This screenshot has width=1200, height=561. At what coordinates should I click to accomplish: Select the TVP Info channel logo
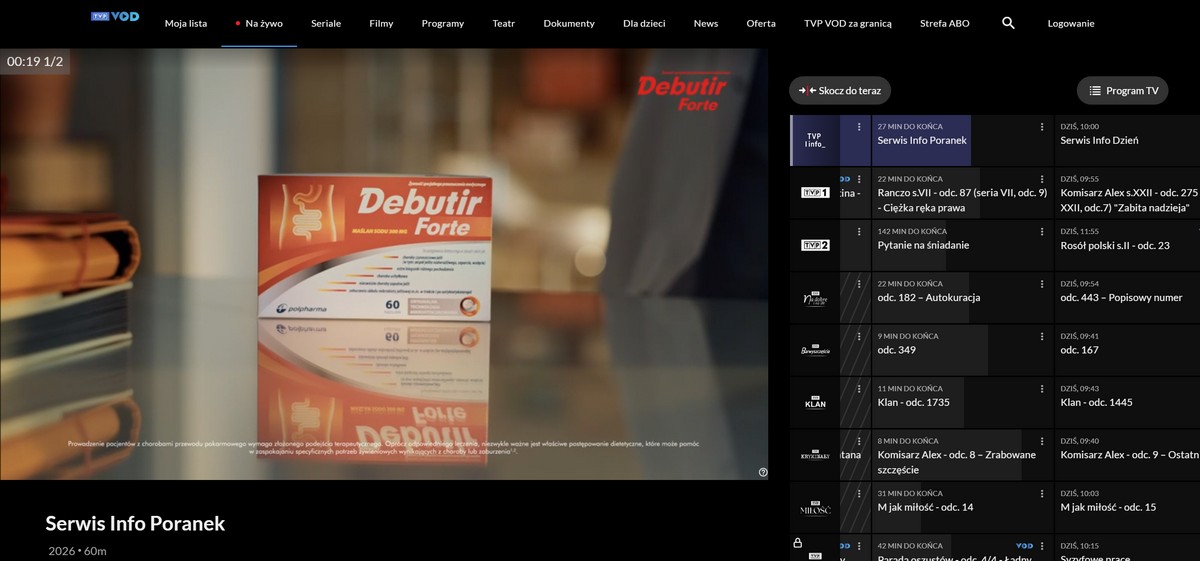point(815,140)
